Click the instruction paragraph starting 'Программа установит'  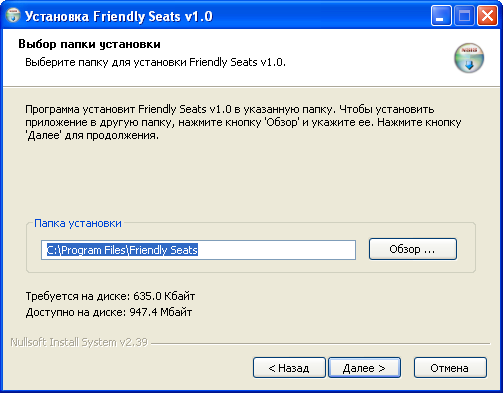point(243,122)
